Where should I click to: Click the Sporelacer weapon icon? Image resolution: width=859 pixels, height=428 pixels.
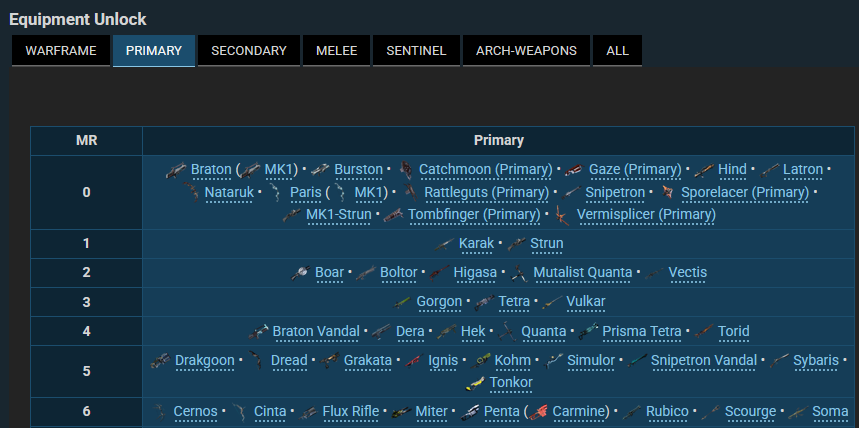[667, 192]
